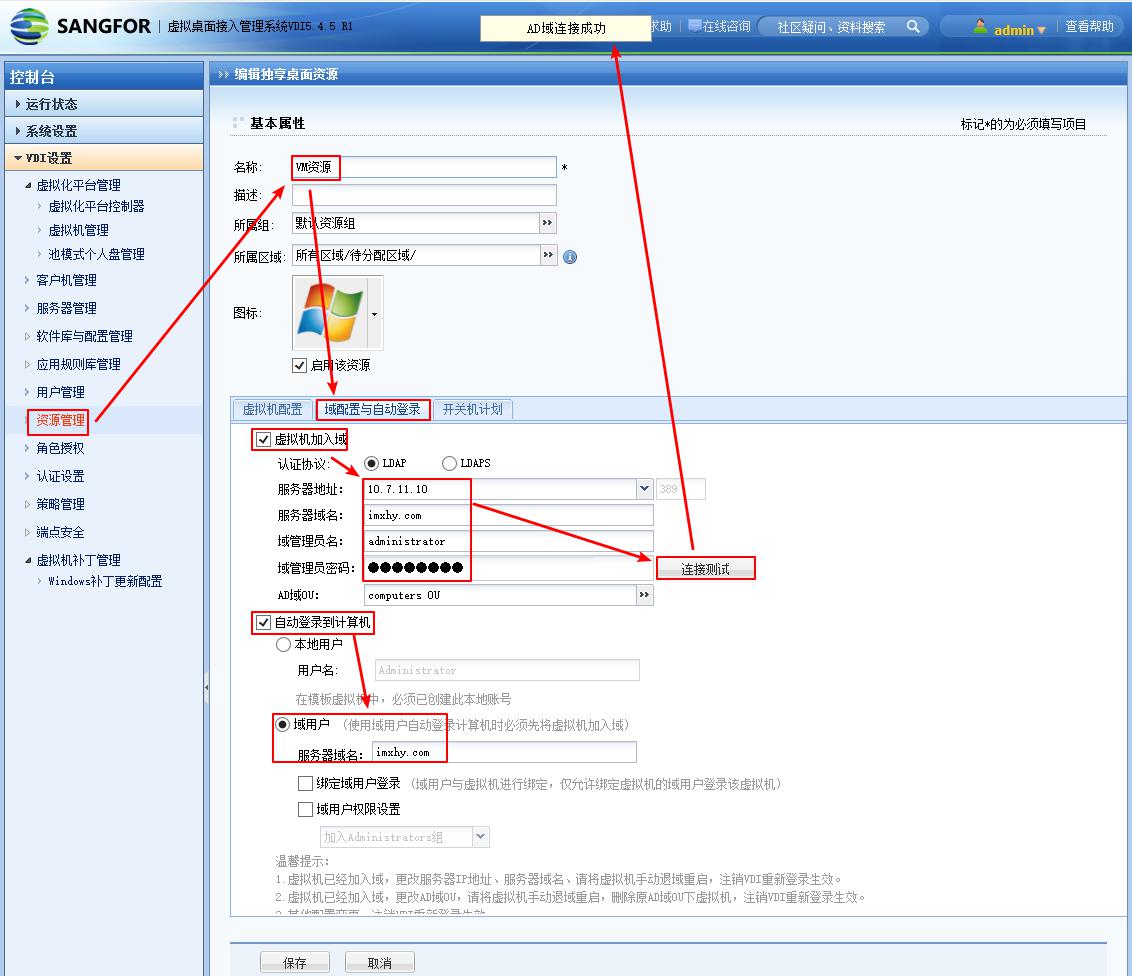Switch to the 开关机计划 tab
This screenshot has width=1132, height=976.
pos(473,409)
